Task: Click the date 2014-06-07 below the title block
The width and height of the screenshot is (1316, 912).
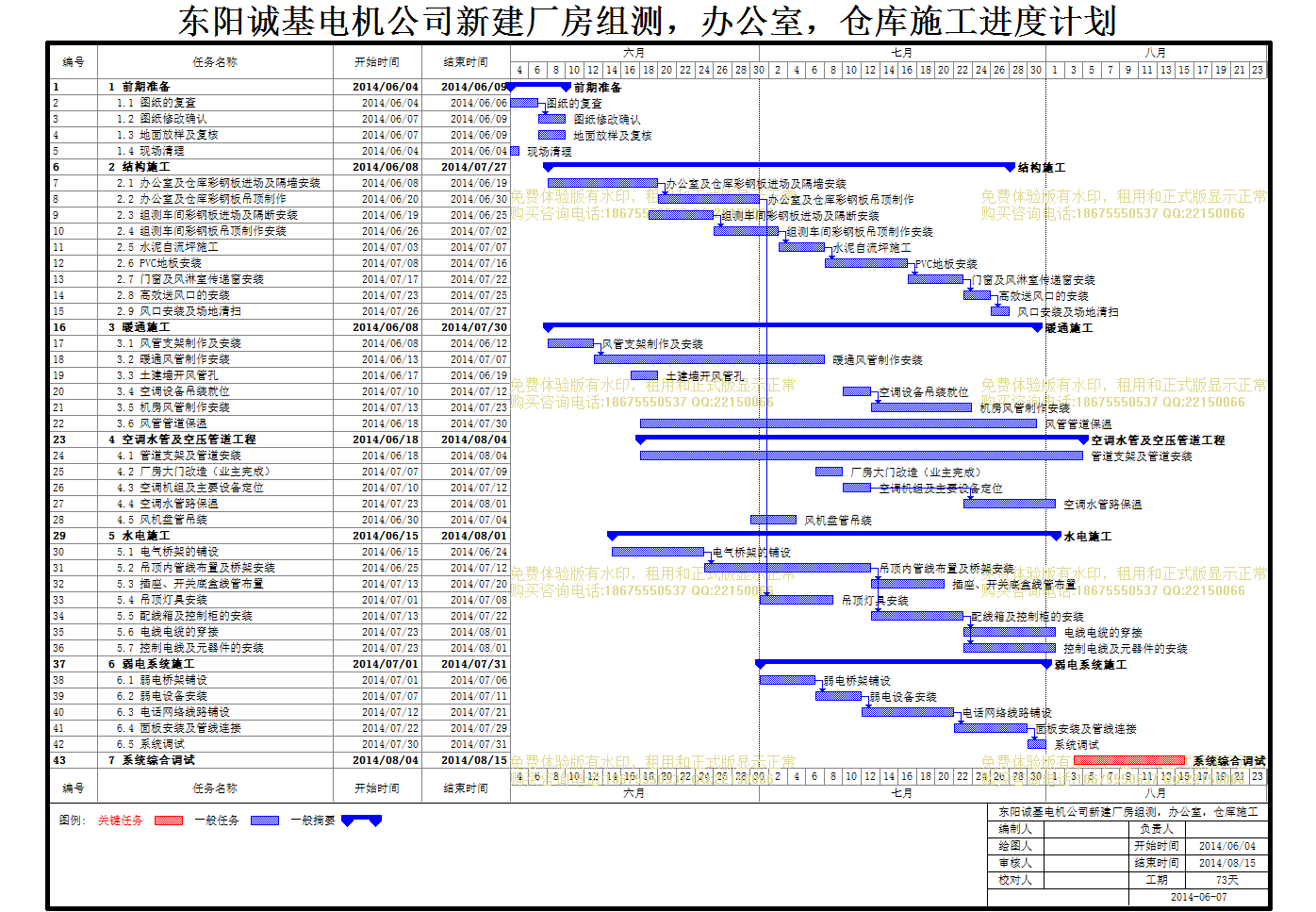Action: click(1199, 897)
